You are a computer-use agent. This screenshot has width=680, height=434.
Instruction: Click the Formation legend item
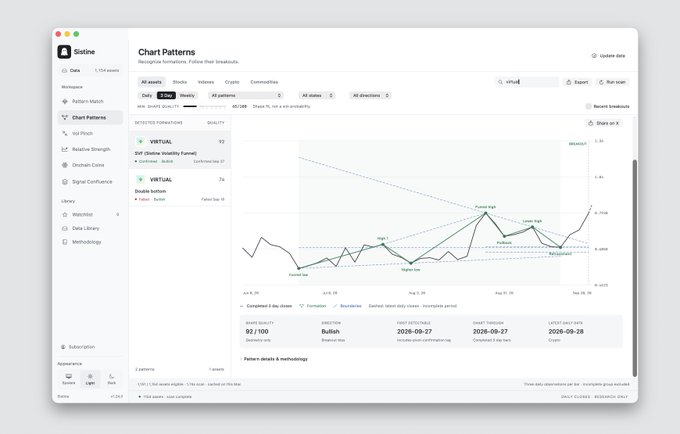[x=312, y=306]
